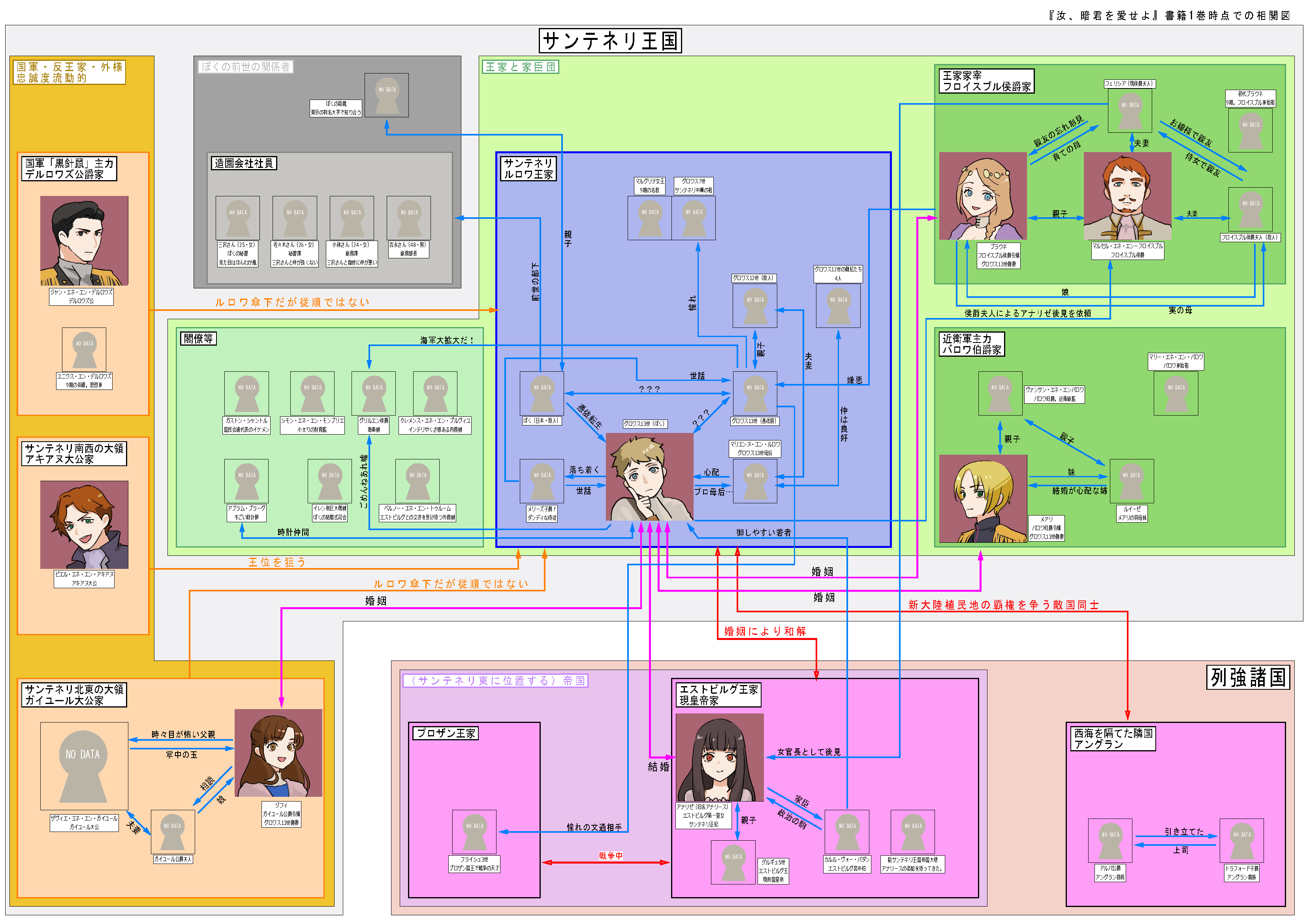This screenshot has width=1307, height=924.
Task: Click the large NO DATA ガイユール大公 placeholder
Action: (84, 766)
